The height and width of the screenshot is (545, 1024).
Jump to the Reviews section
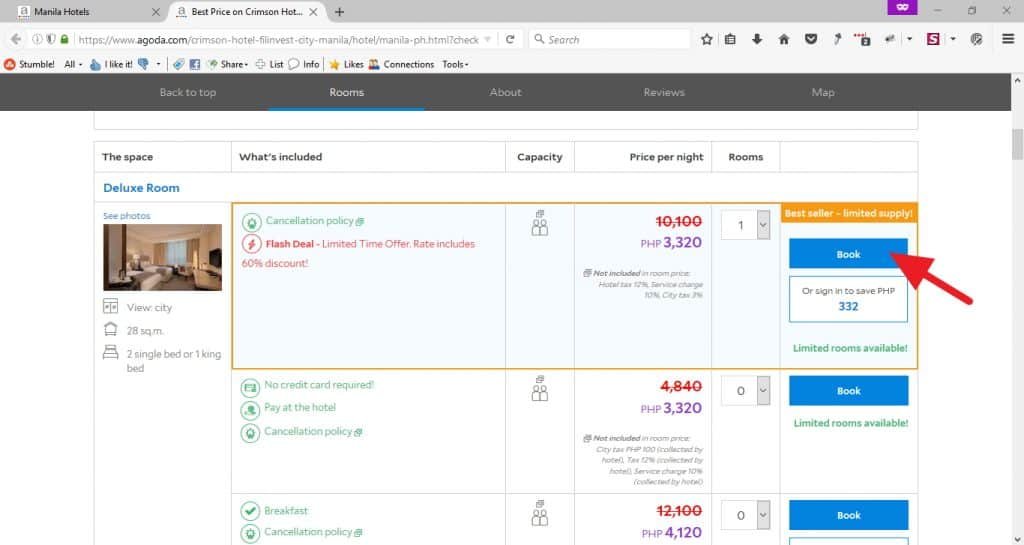pyautogui.click(x=664, y=92)
